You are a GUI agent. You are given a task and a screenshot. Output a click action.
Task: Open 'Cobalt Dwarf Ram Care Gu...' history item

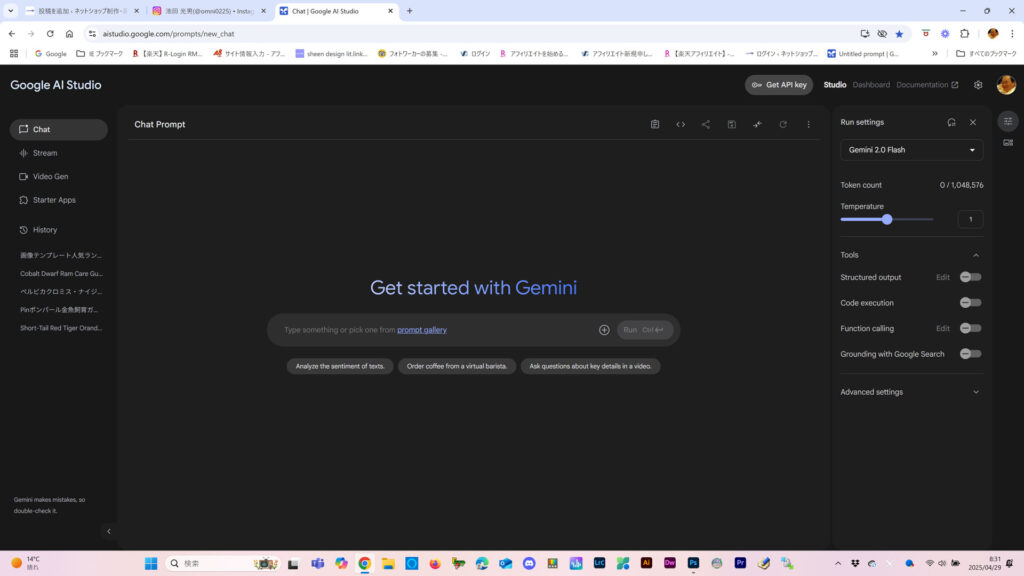pos(61,274)
